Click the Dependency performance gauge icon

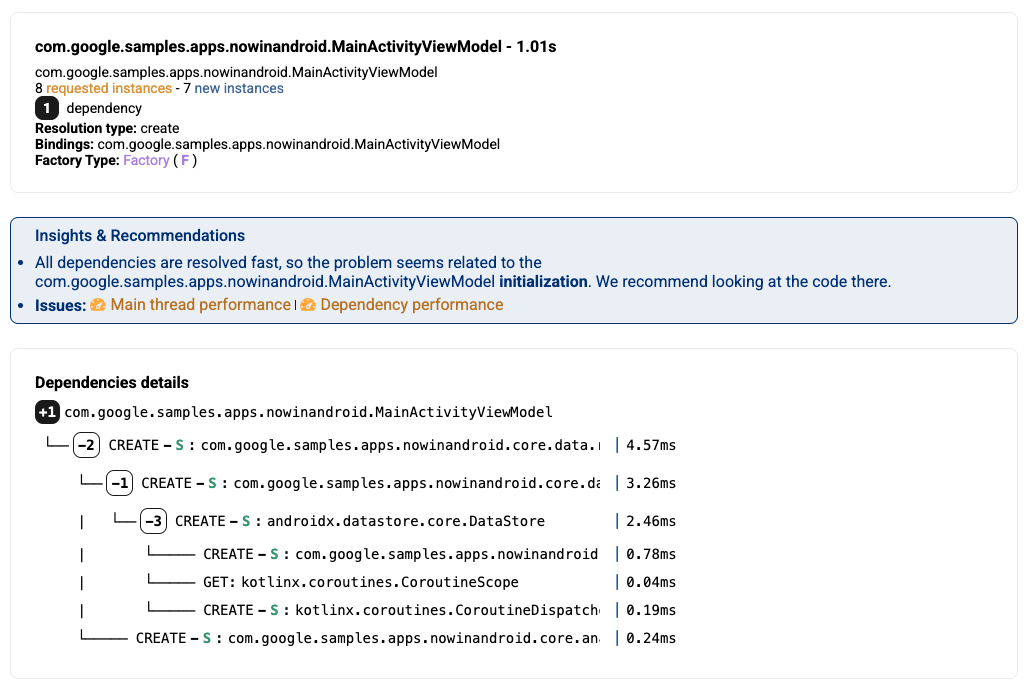(308, 305)
